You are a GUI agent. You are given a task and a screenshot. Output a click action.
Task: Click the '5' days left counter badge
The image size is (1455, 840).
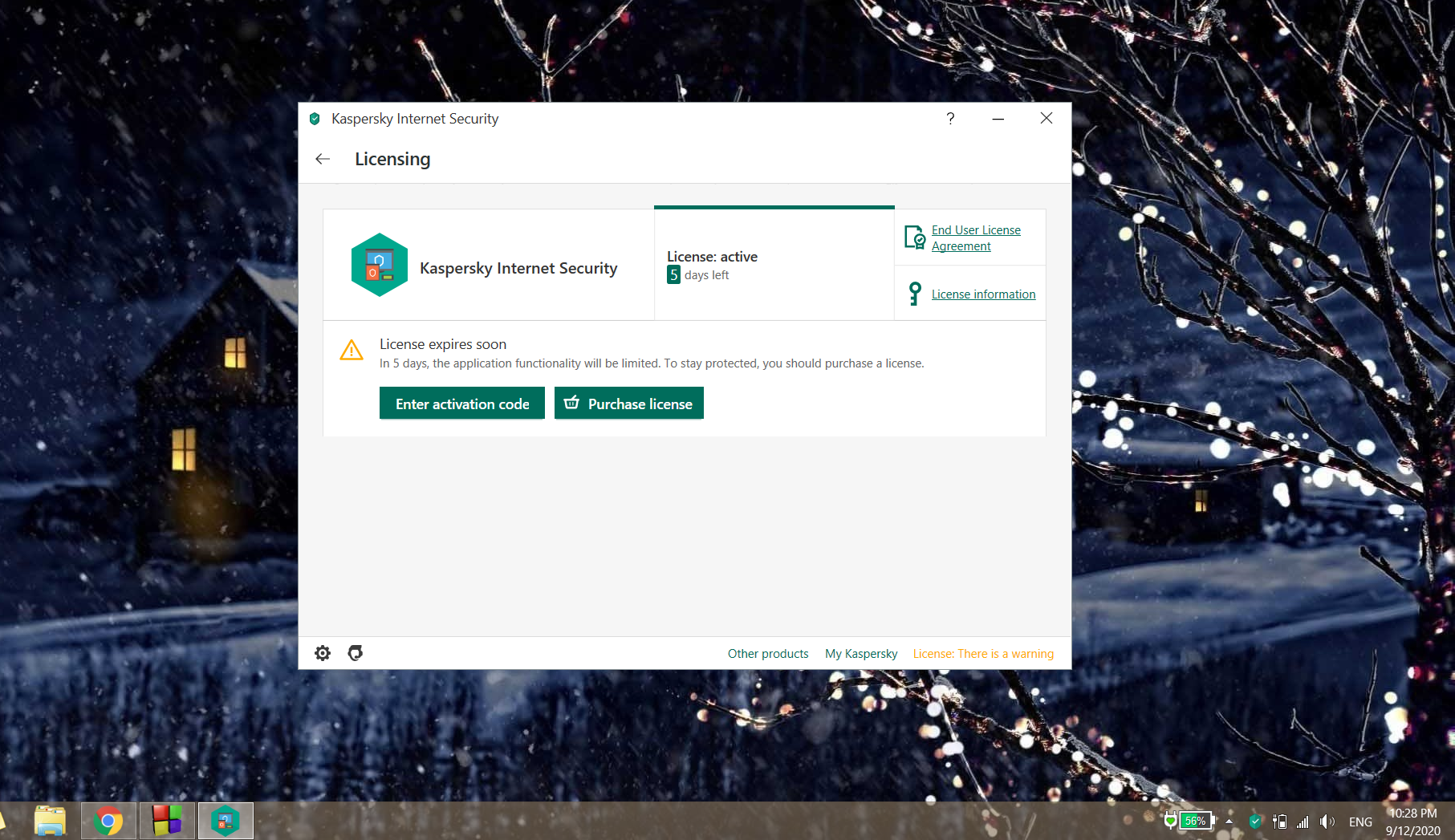[673, 275]
